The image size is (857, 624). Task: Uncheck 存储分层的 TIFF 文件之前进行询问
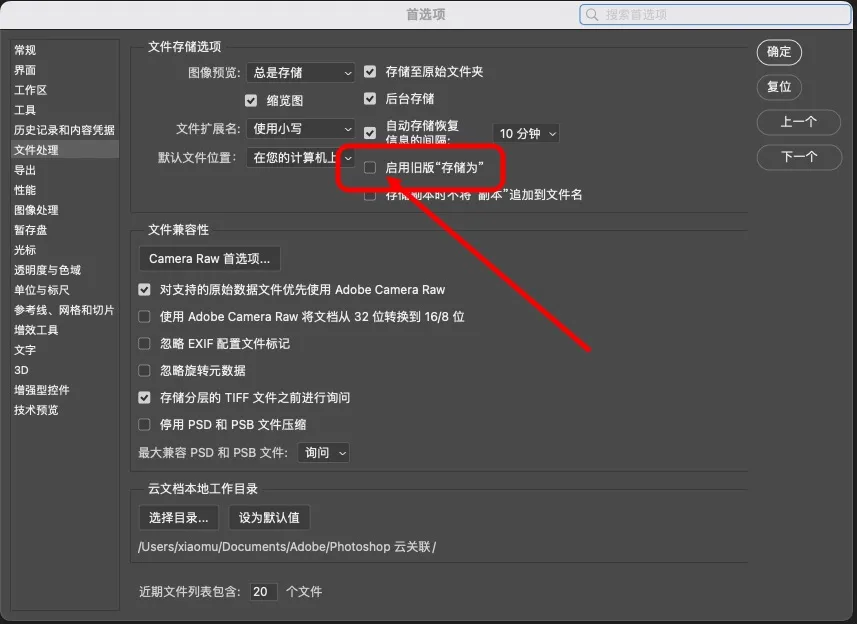144,396
